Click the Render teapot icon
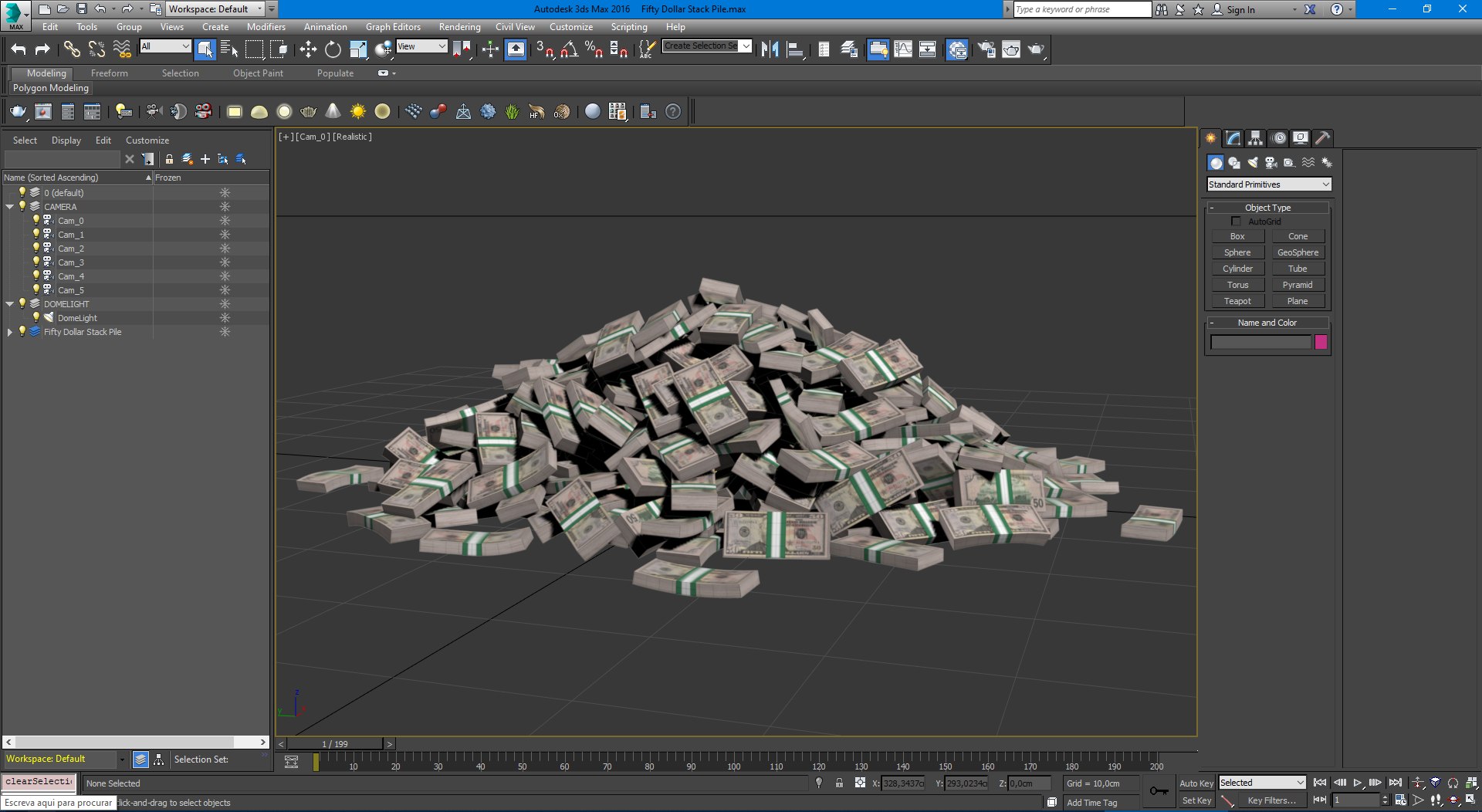The height and width of the screenshot is (812, 1482). click(1036, 49)
